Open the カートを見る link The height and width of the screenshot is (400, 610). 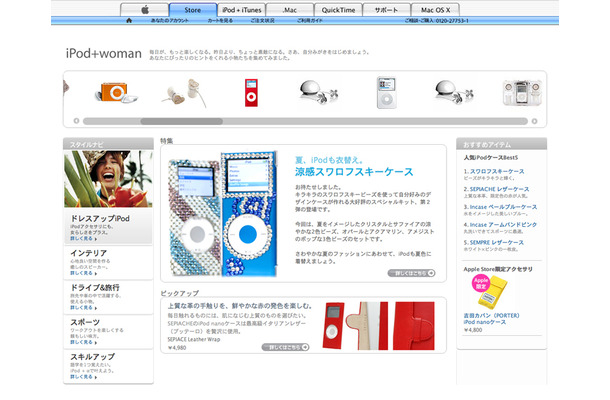(x=220, y=21)
